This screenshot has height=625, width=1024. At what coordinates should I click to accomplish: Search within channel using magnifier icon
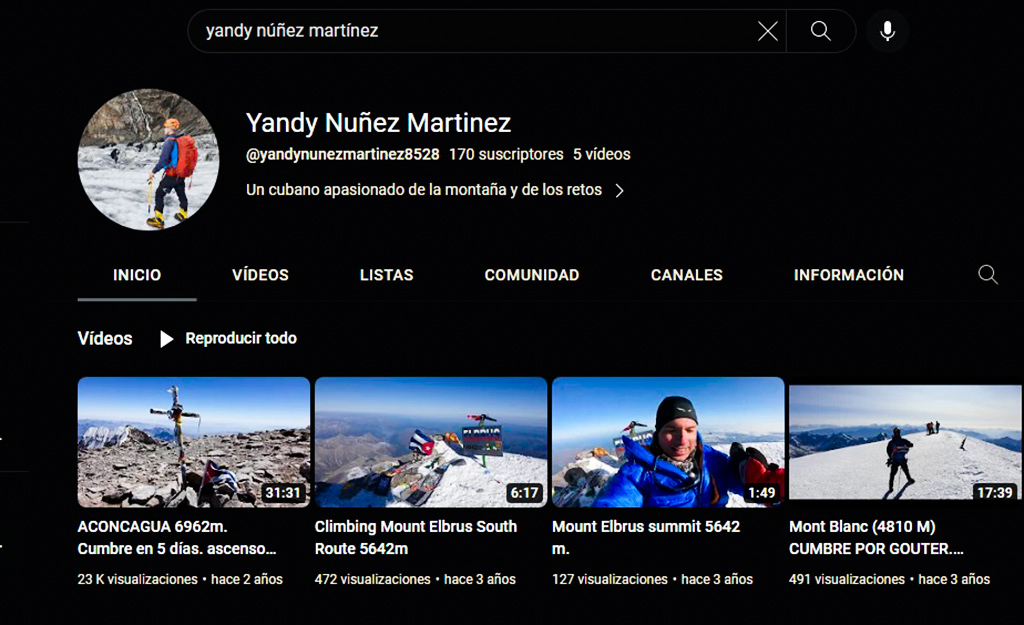[x=988, y=275]
